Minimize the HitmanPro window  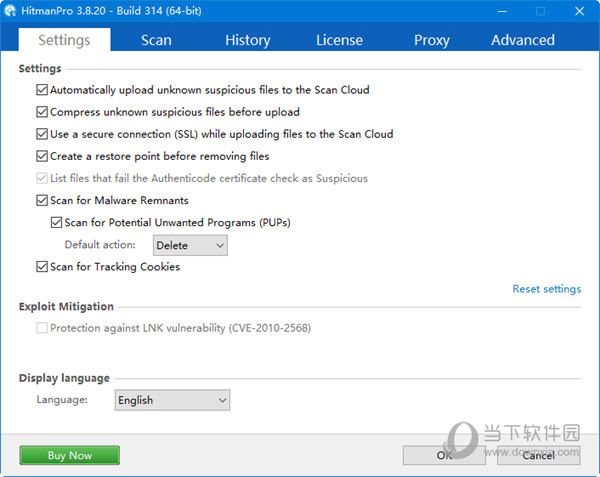[502, 11]
